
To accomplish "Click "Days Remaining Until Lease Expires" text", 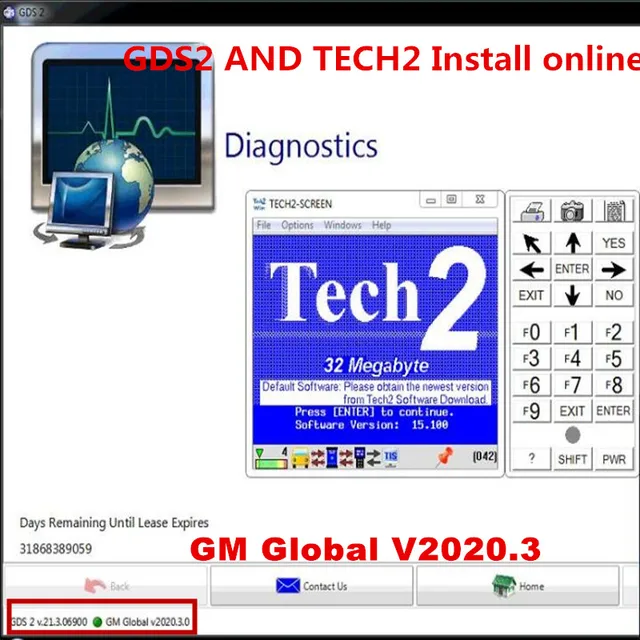I will coord(114,523).
